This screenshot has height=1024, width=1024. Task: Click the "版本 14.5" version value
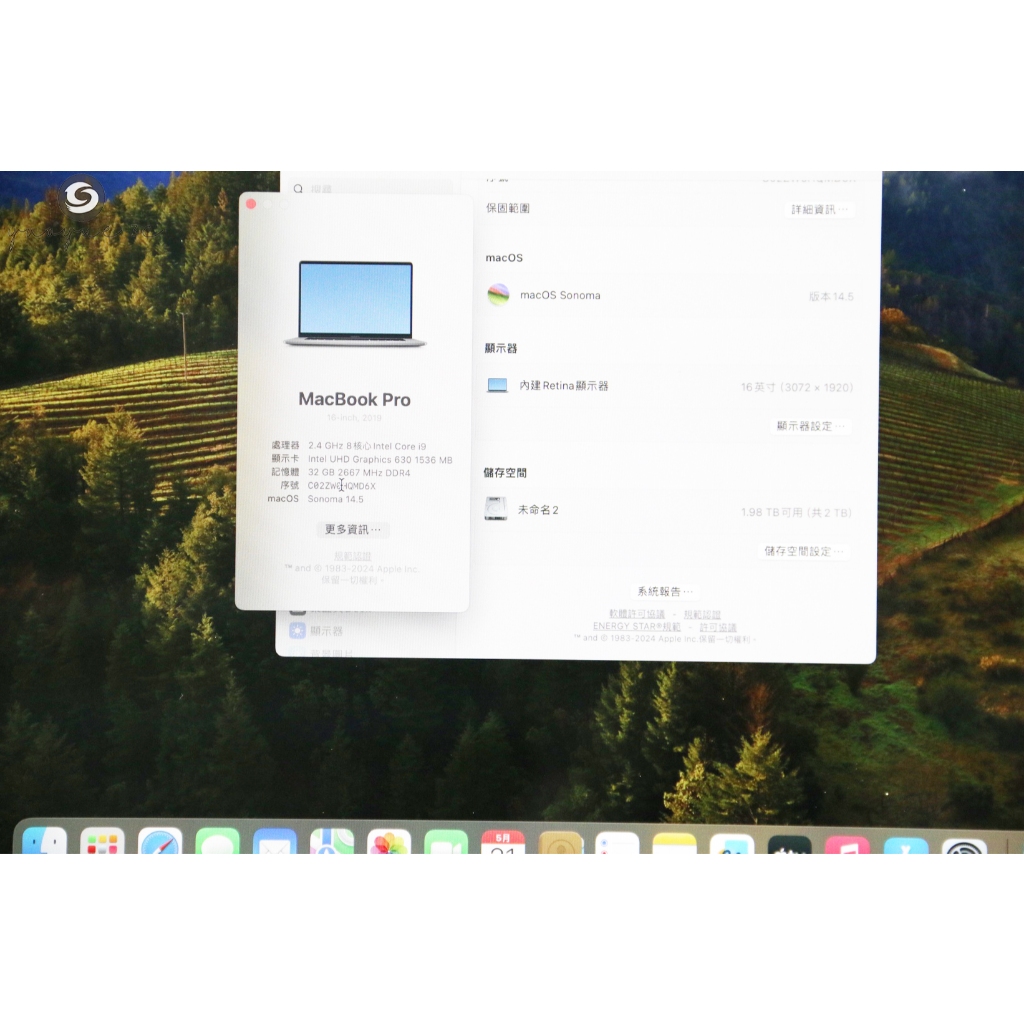(x=831, y=296)
